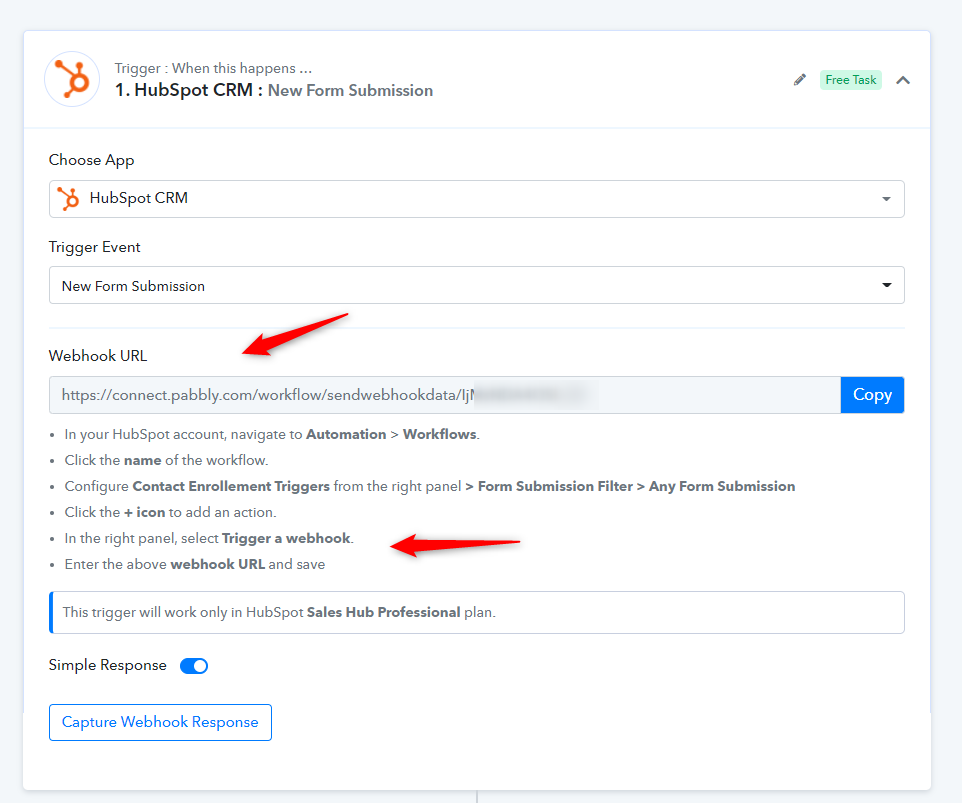Screen dimensions: 962x803
Task: Click the Capture Webhook Response button
Action: click(160, 722)
